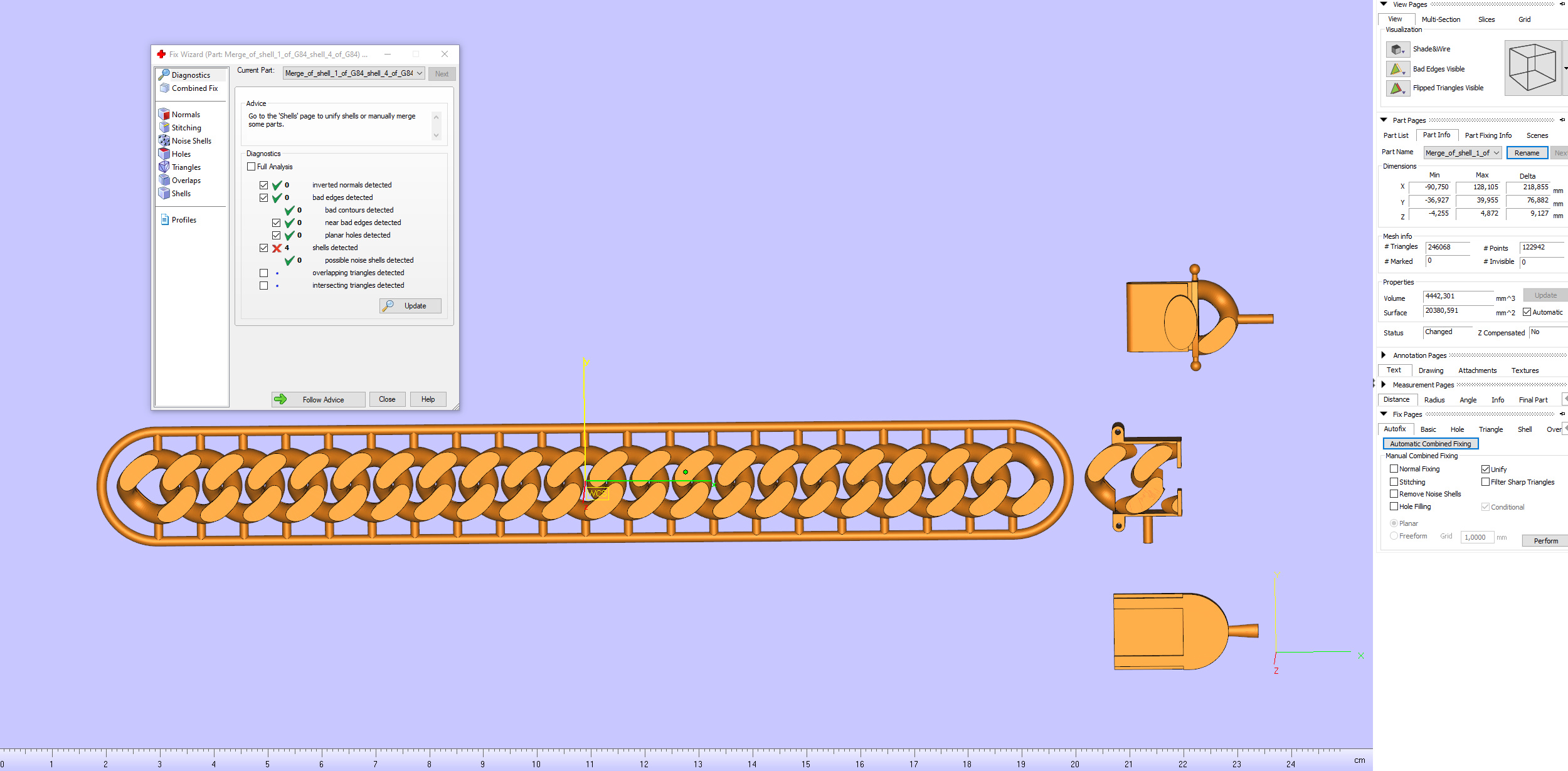Expand the Part Name dropdown
The image size is (1568, 771).
1462,153
